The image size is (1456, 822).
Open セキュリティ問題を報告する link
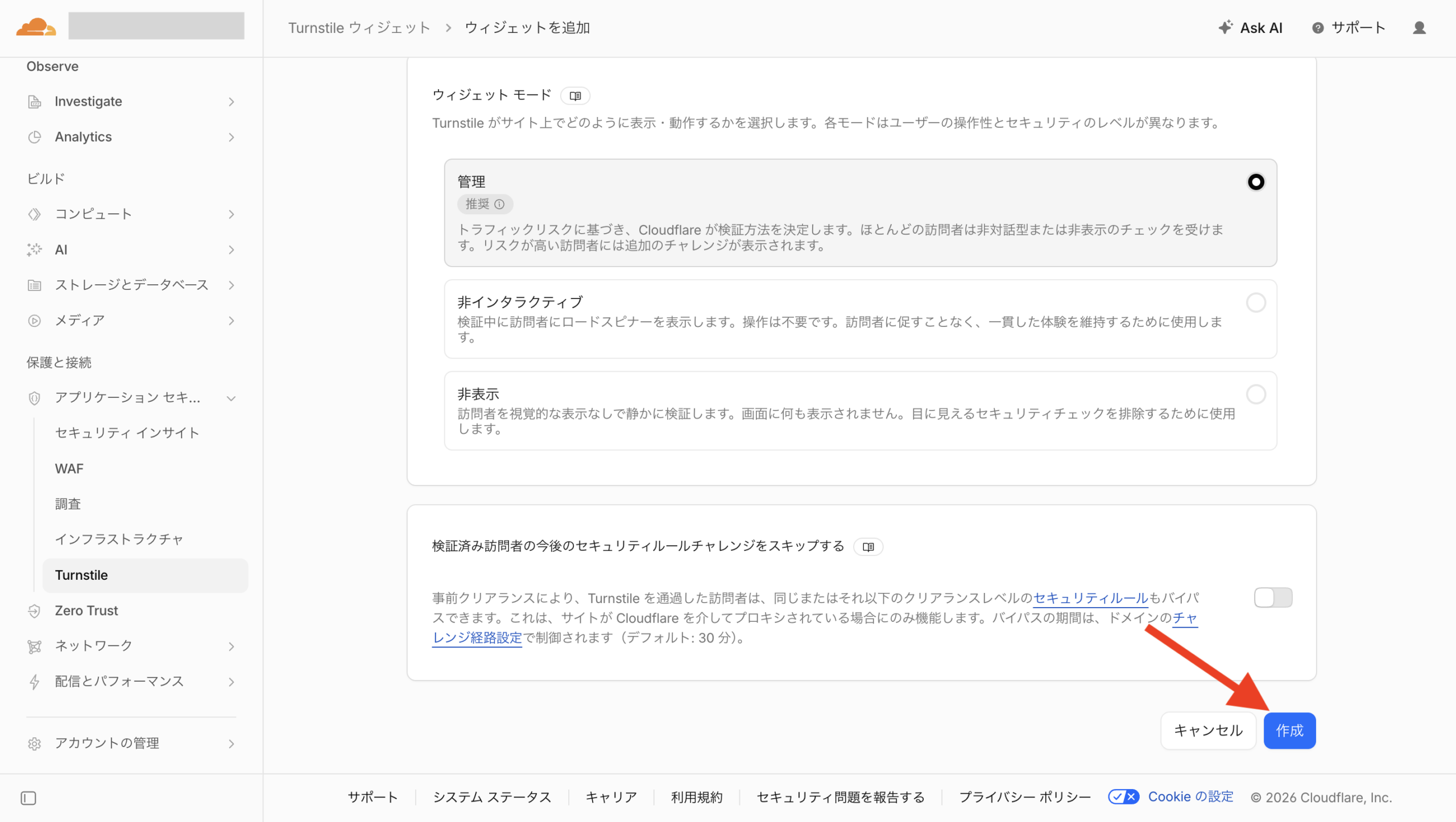[x=841, y=797]
